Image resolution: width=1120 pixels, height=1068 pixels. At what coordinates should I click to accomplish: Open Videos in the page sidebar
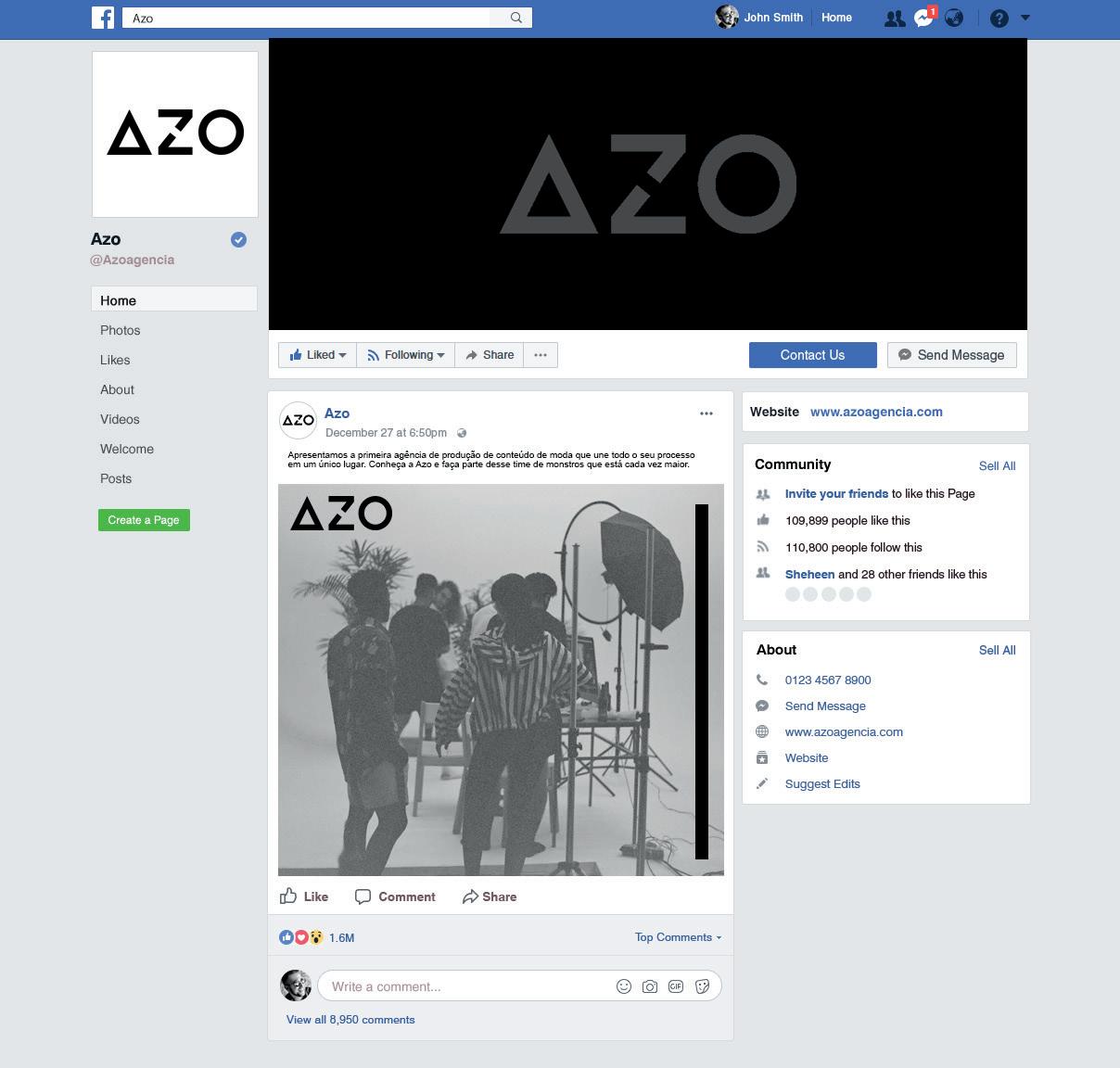(x=120, y=419)
